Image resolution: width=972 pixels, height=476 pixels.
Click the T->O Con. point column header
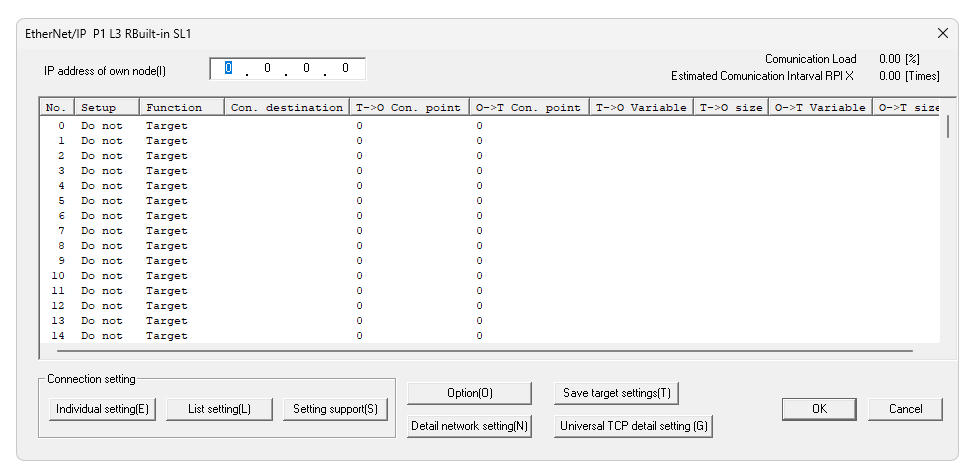coord(409,108)
